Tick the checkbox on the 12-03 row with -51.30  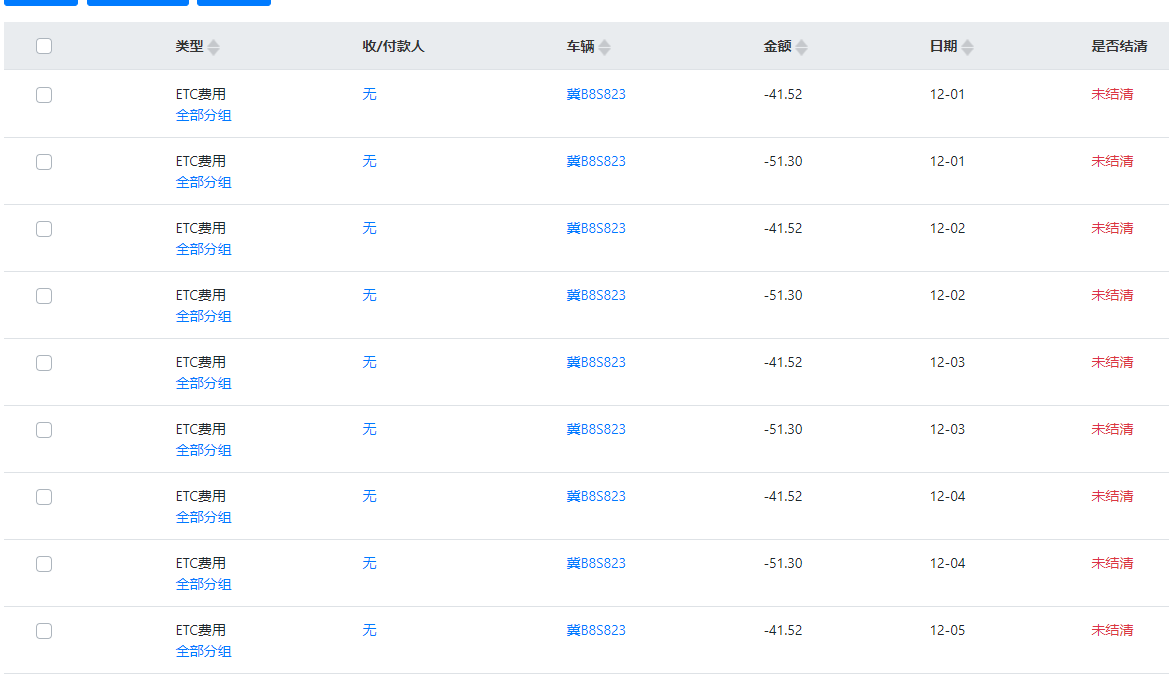coord(44,430)
